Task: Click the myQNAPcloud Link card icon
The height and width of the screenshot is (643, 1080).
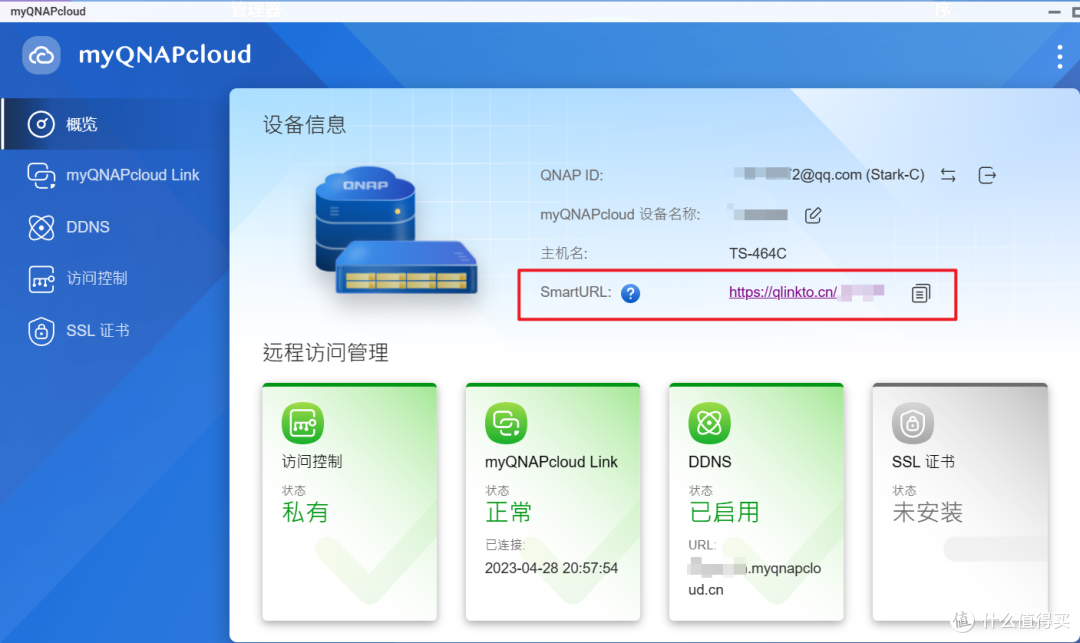Action: (506, 423)
